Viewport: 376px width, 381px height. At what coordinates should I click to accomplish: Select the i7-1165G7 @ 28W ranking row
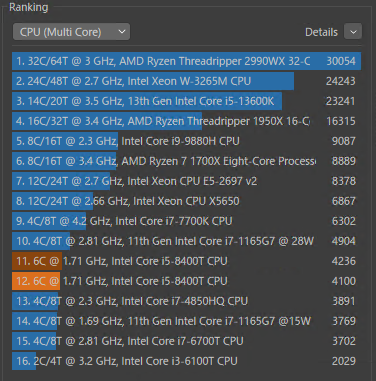(186, 241)
